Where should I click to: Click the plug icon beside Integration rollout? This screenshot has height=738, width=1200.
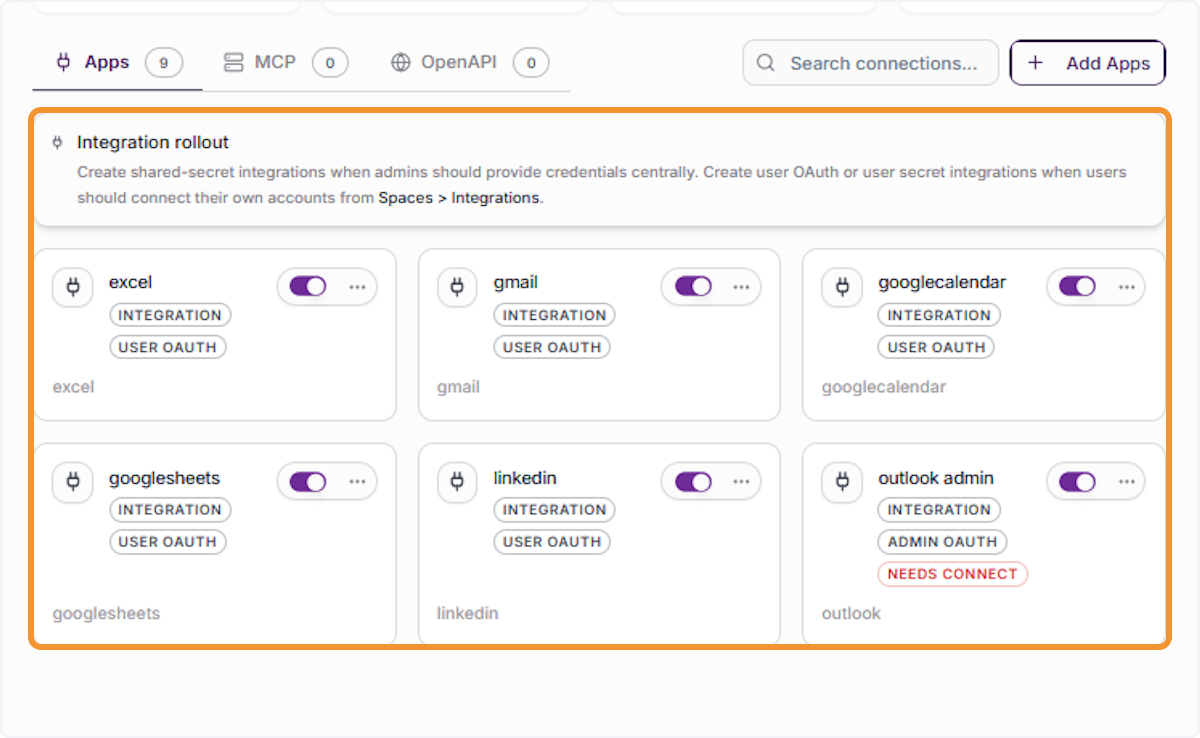57,143
